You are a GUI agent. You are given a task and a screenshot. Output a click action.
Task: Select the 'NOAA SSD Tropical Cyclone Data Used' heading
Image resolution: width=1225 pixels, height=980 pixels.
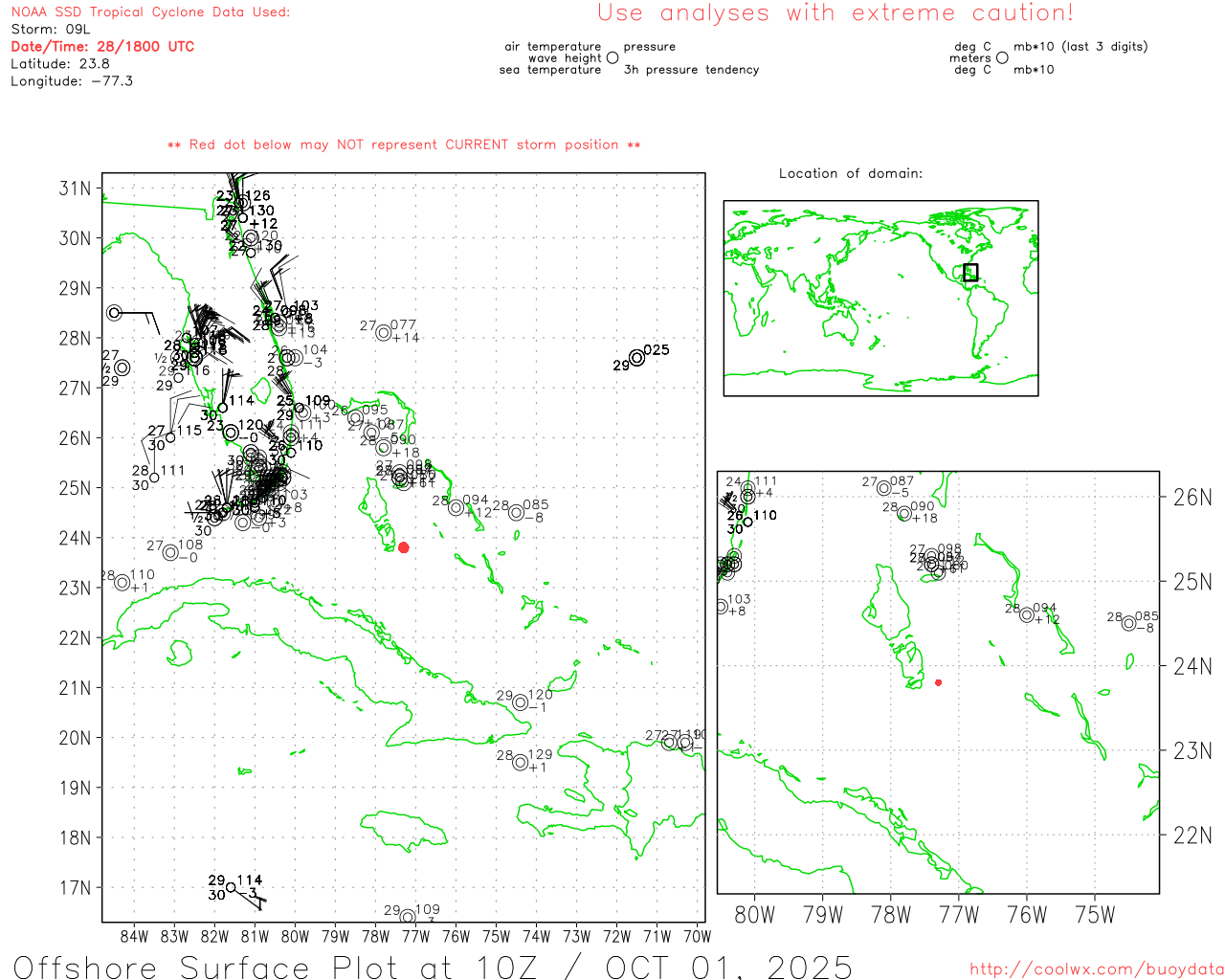click(x=150, y=11)
